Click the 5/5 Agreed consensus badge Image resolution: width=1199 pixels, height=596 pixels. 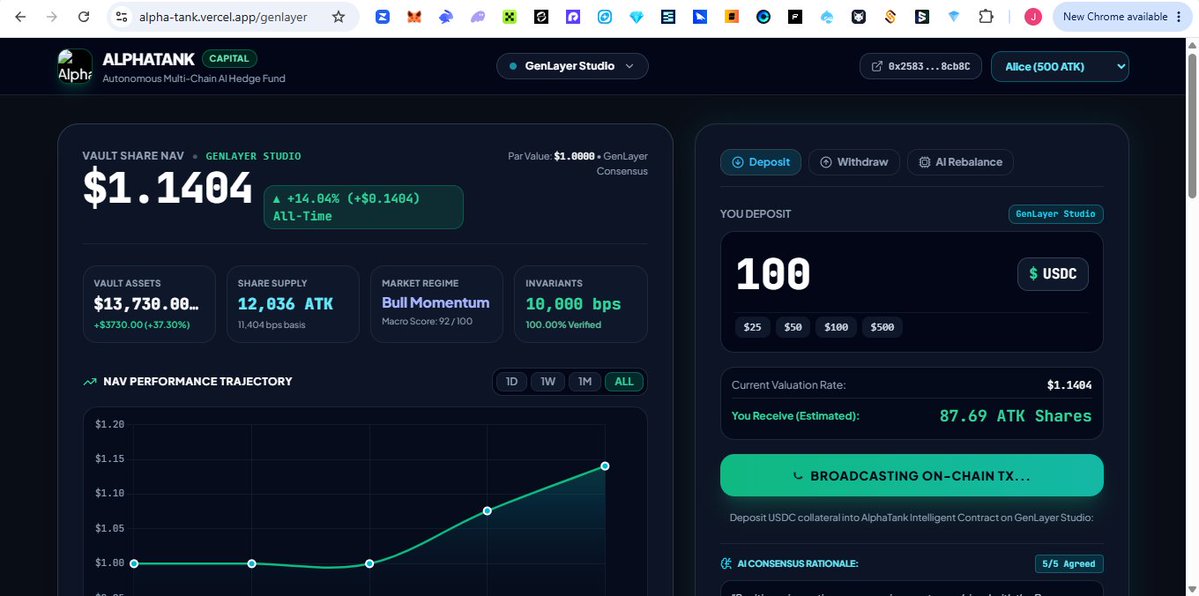1069,564
